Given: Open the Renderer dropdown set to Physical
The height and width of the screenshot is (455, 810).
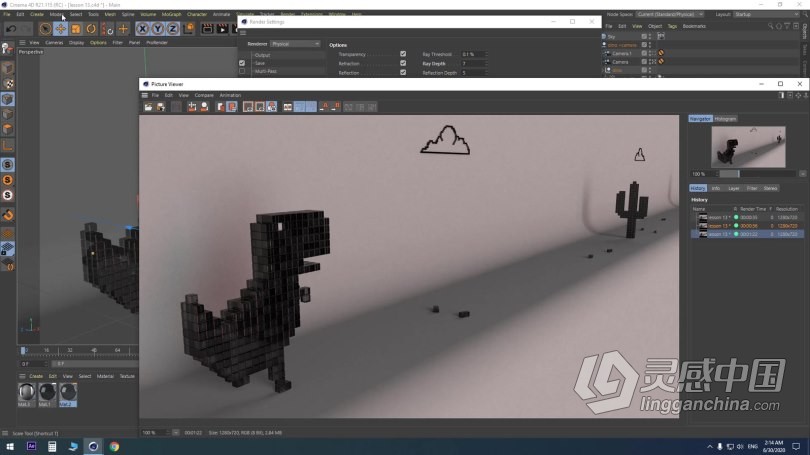Looking at the screenshot, I should [x=295, y=44].
